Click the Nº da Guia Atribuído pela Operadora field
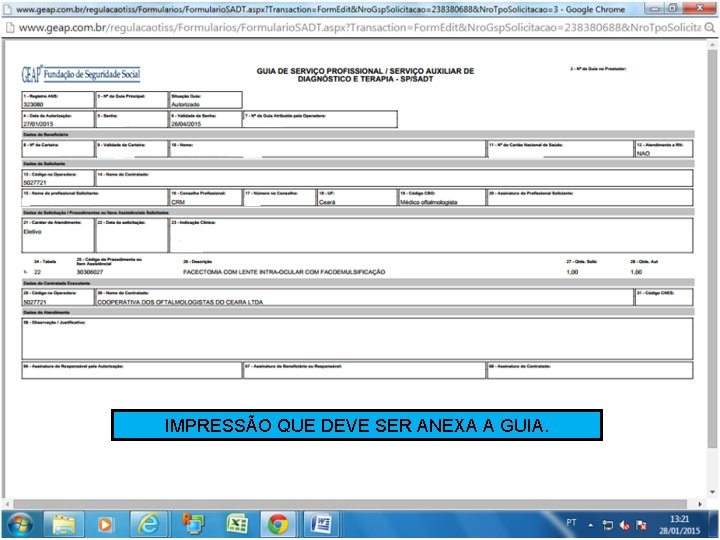This screenshot has height=540, width=720. pos(320,119)
